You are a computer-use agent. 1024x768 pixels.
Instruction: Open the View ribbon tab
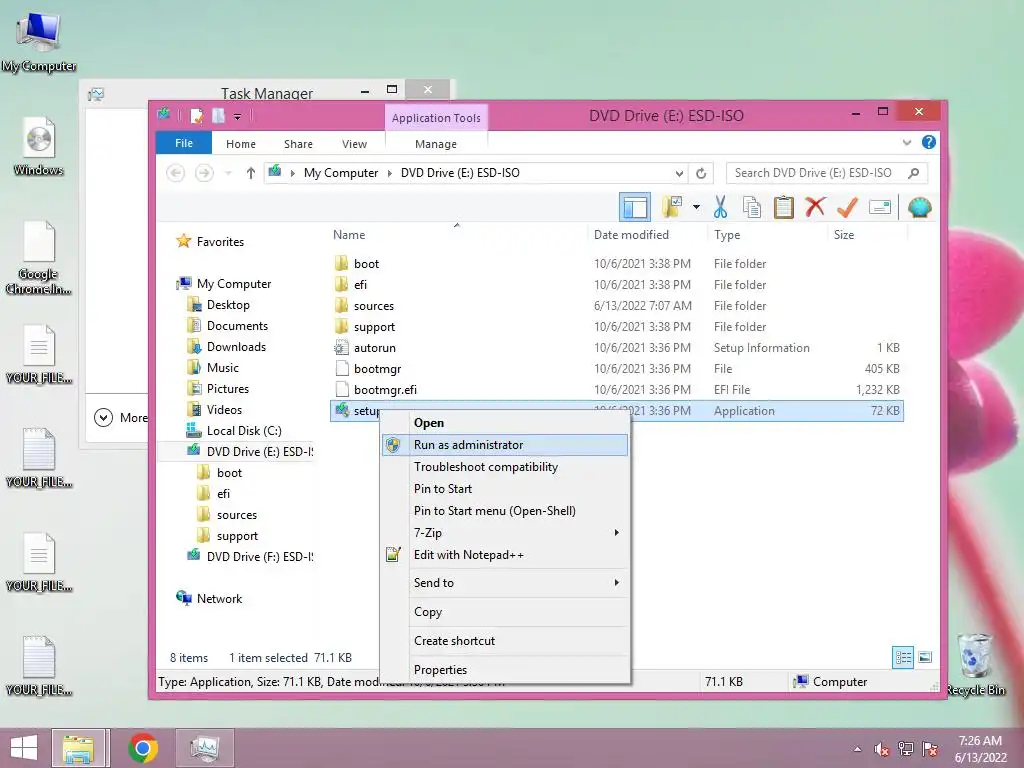coord(355,144)
